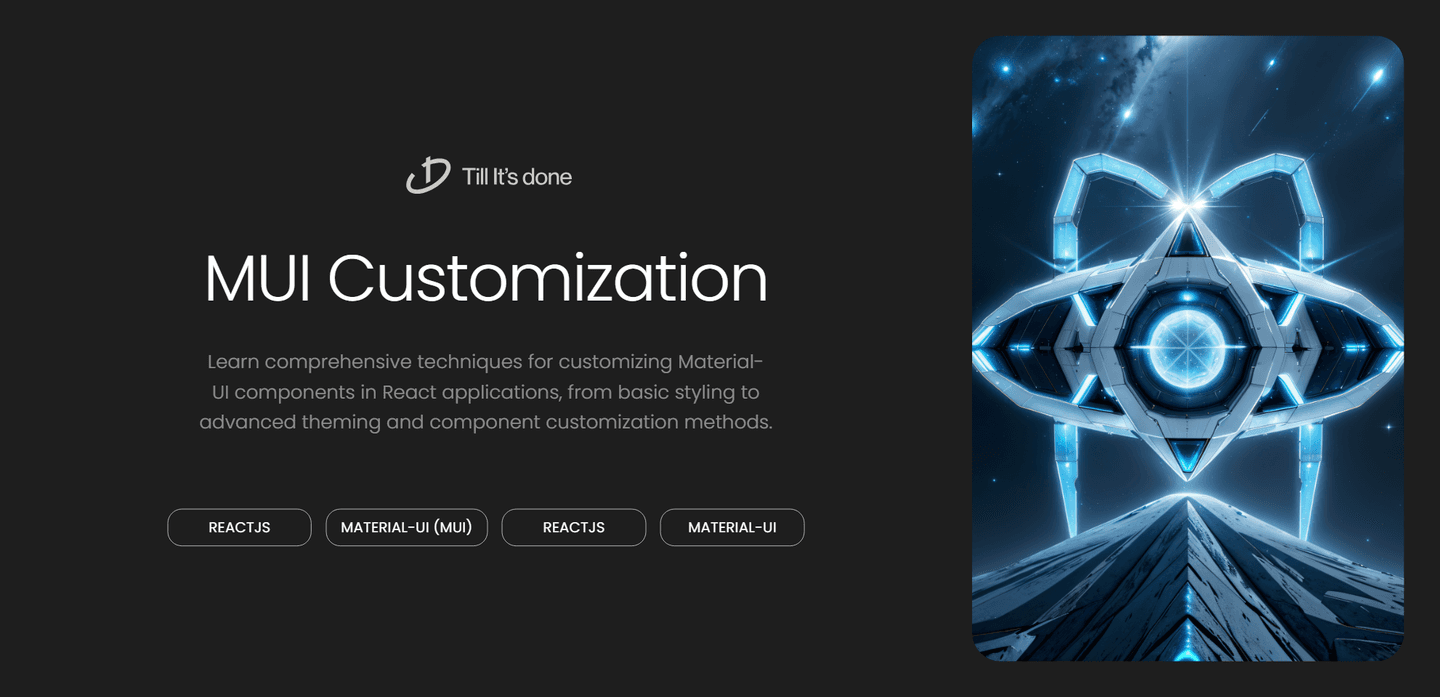The image size is (1440, 697).
Task: Click the word "MUI" in the title
Action: pos(258,278)
